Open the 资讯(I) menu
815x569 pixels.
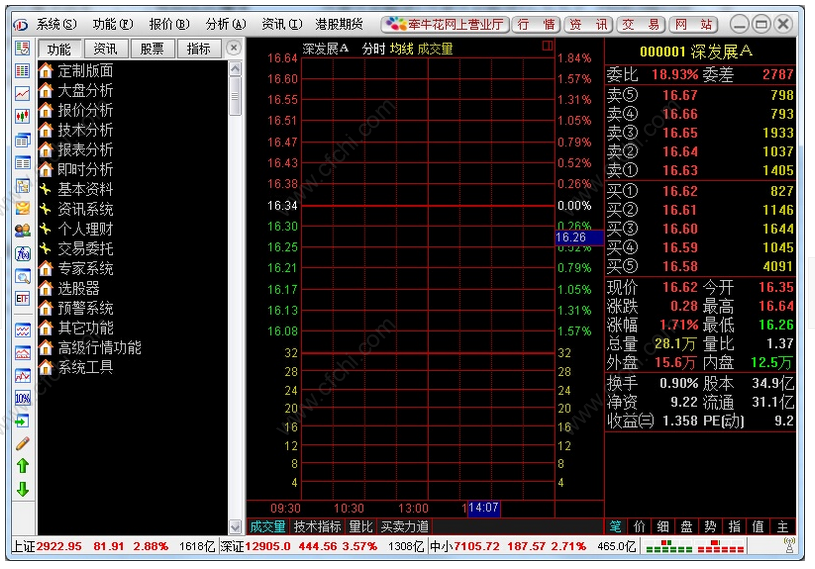[282, 24]
